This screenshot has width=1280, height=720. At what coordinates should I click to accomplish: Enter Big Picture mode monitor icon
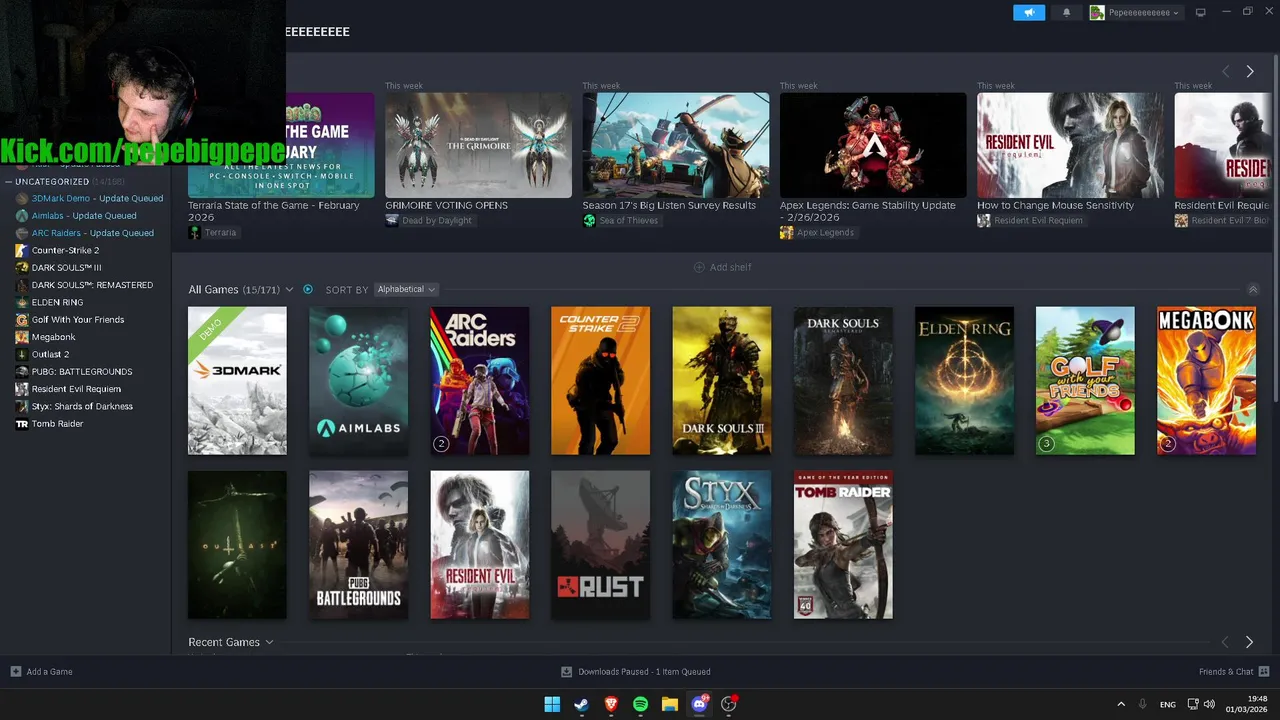[1201, 12]
